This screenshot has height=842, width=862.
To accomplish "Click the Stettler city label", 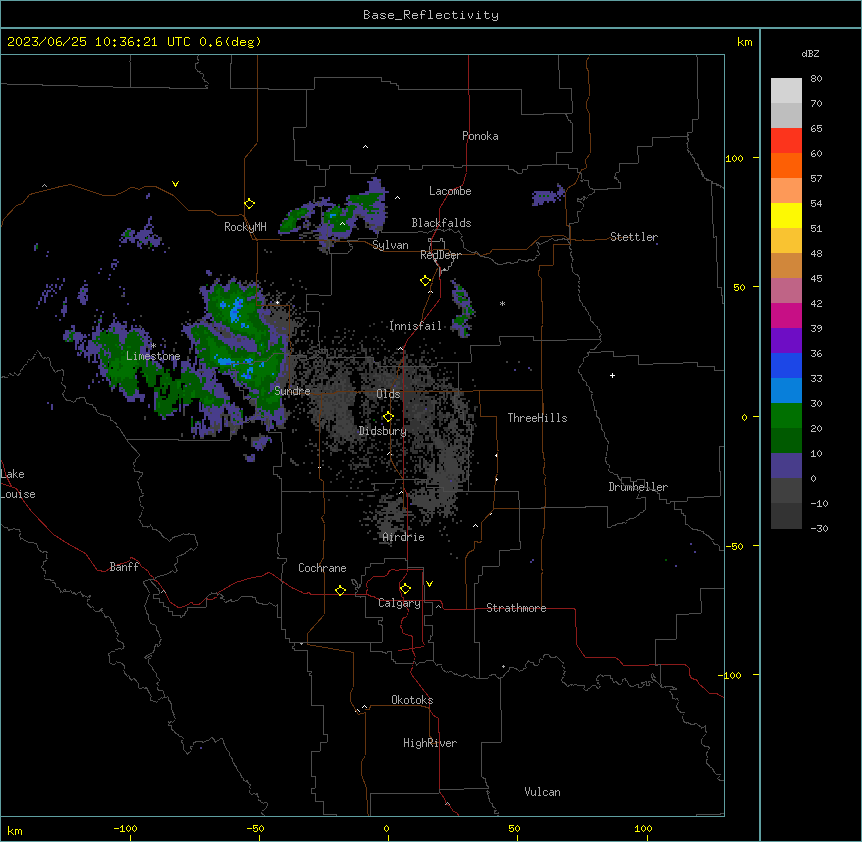I will pyautogui.click(x=634, y=237).
